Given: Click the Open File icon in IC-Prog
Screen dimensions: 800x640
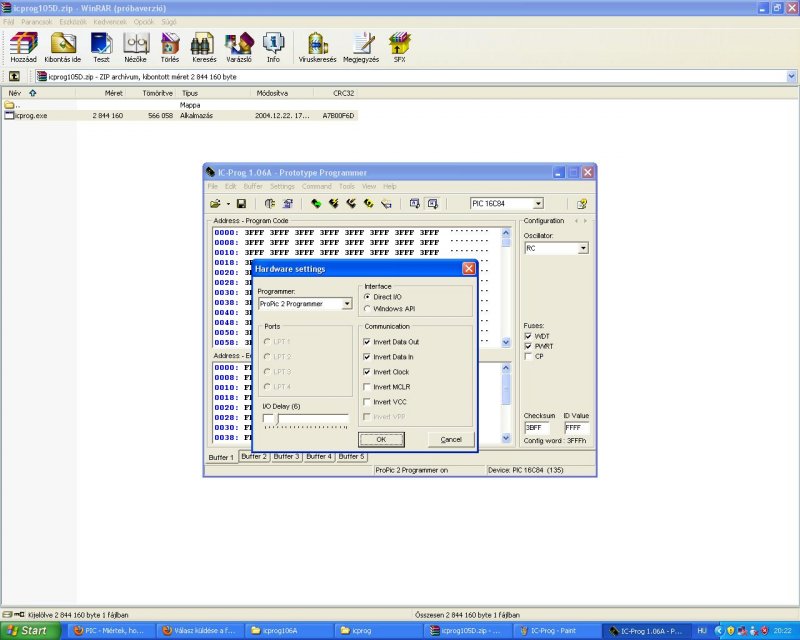Looking at the screenshot, I should pos(215,204).
